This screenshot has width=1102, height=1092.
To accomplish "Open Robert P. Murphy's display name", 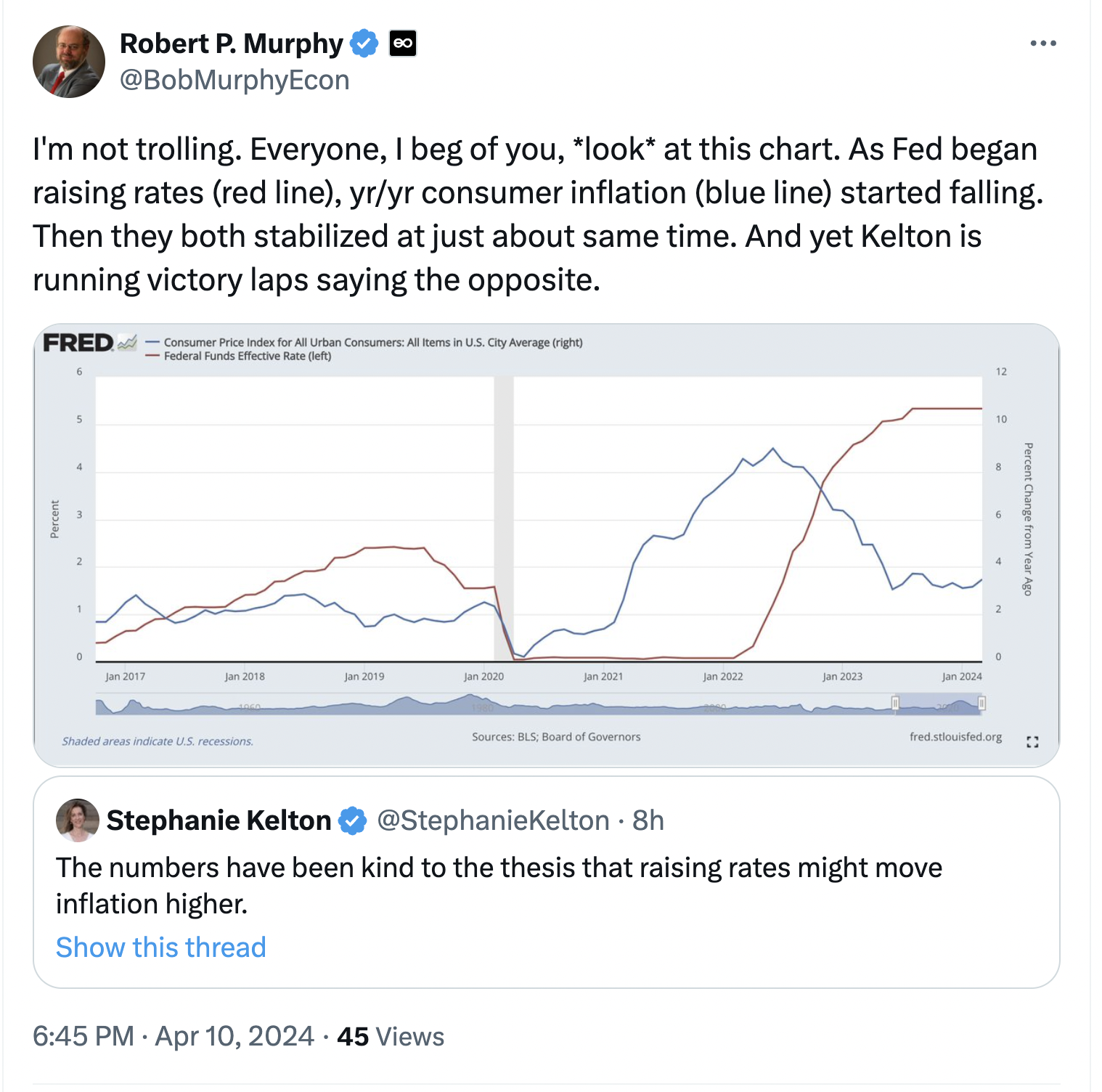I will [x=231, y=44].
